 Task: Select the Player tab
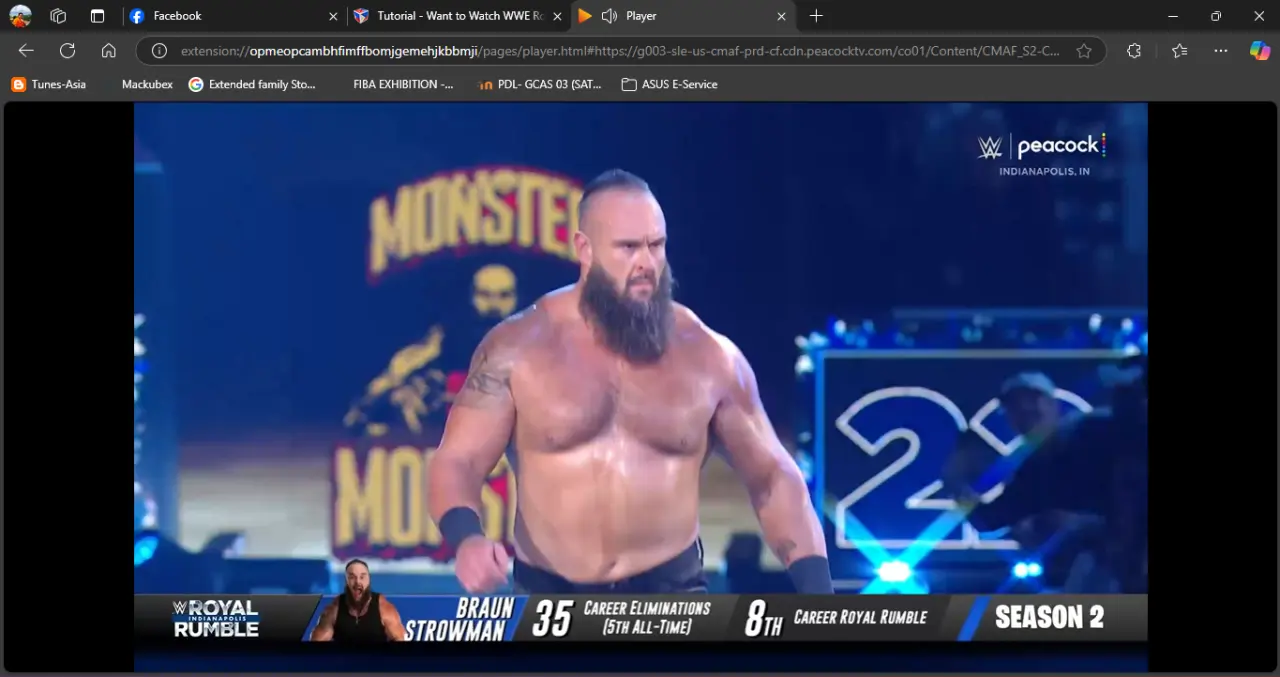685,16
